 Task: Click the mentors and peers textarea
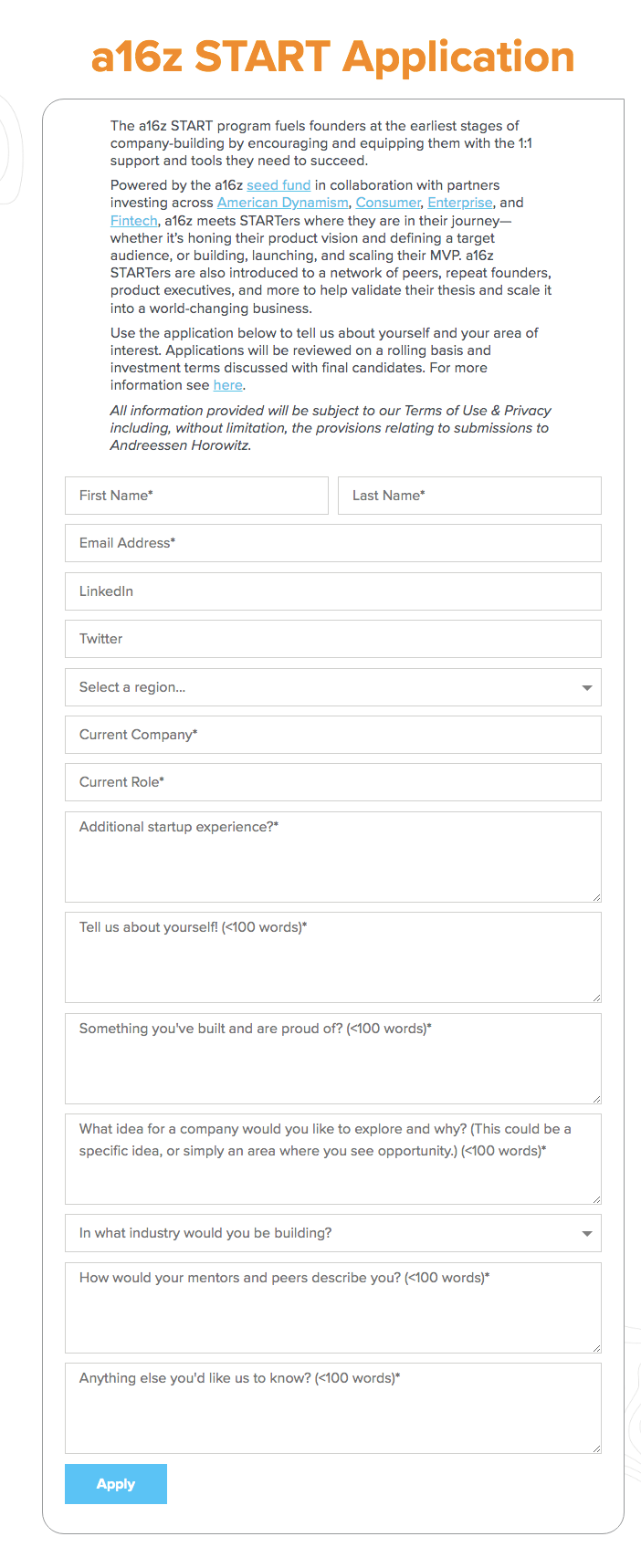(x=333, y=1308)
